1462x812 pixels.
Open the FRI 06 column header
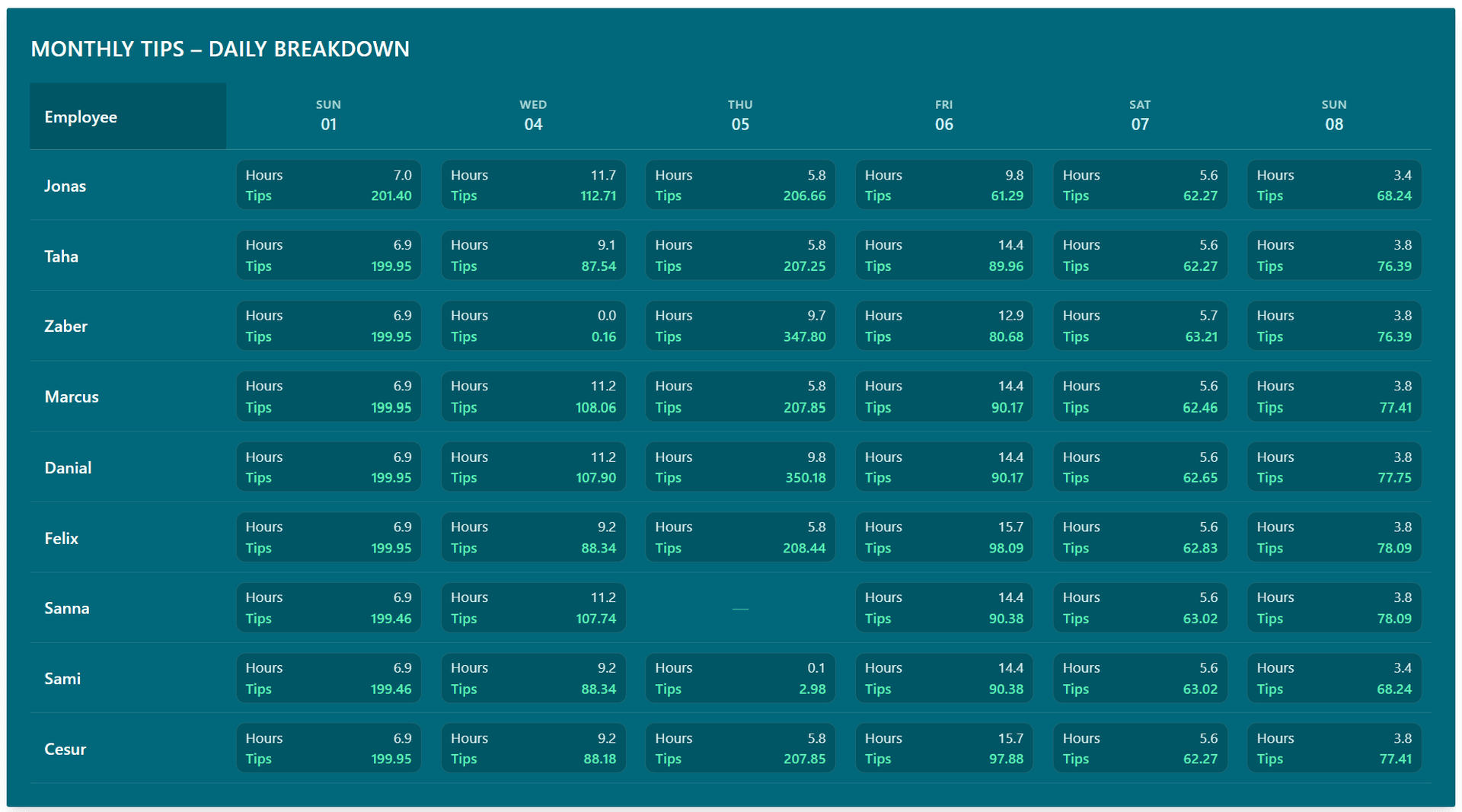click(x=943, y=116)
